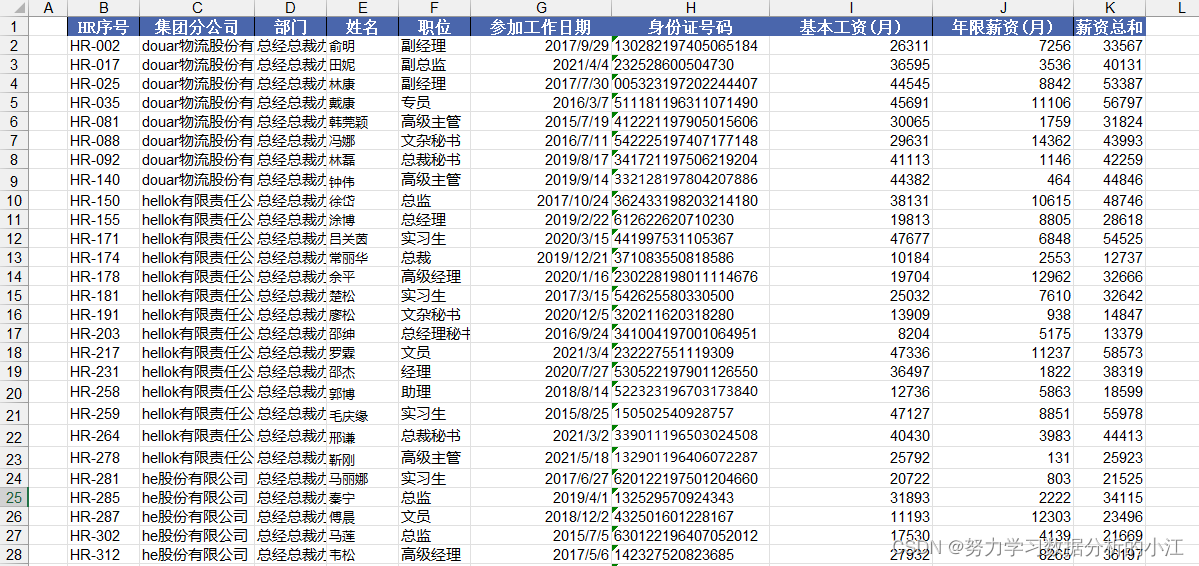This screenshot has width=1199, height=566.
Task: Click total salary cell 58573
Action: click(1110, 353)
